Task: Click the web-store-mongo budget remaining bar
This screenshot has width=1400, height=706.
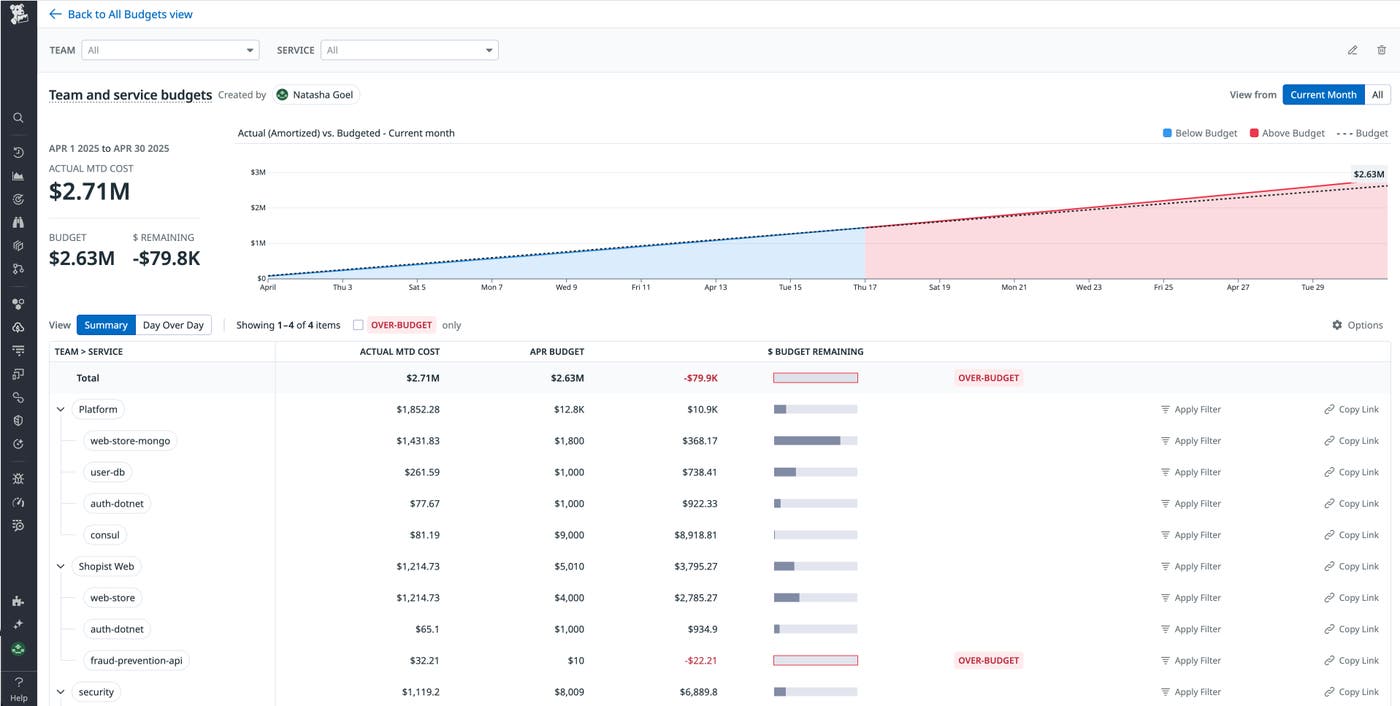Action: 815,441
